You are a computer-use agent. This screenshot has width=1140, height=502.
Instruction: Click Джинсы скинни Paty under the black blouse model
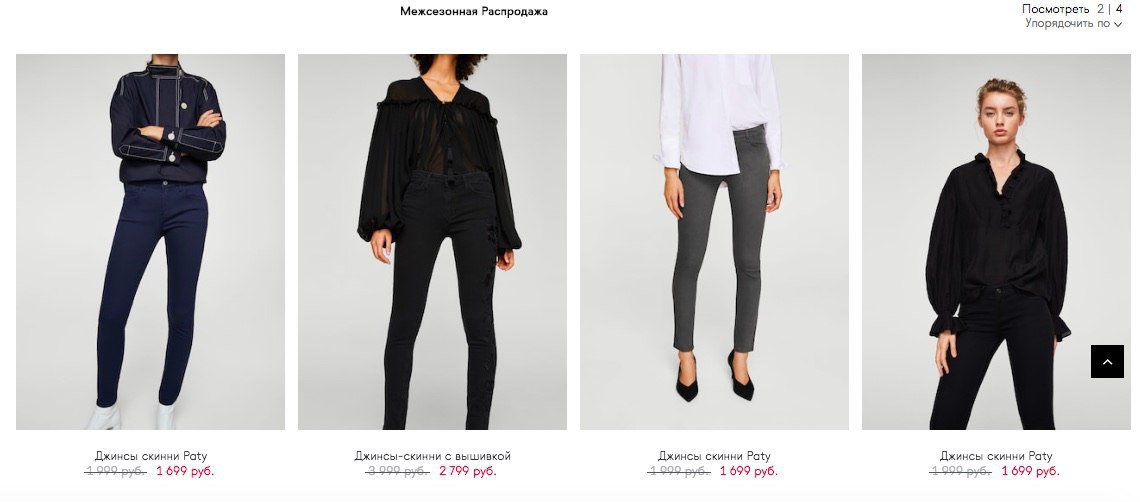coord(996,456)
